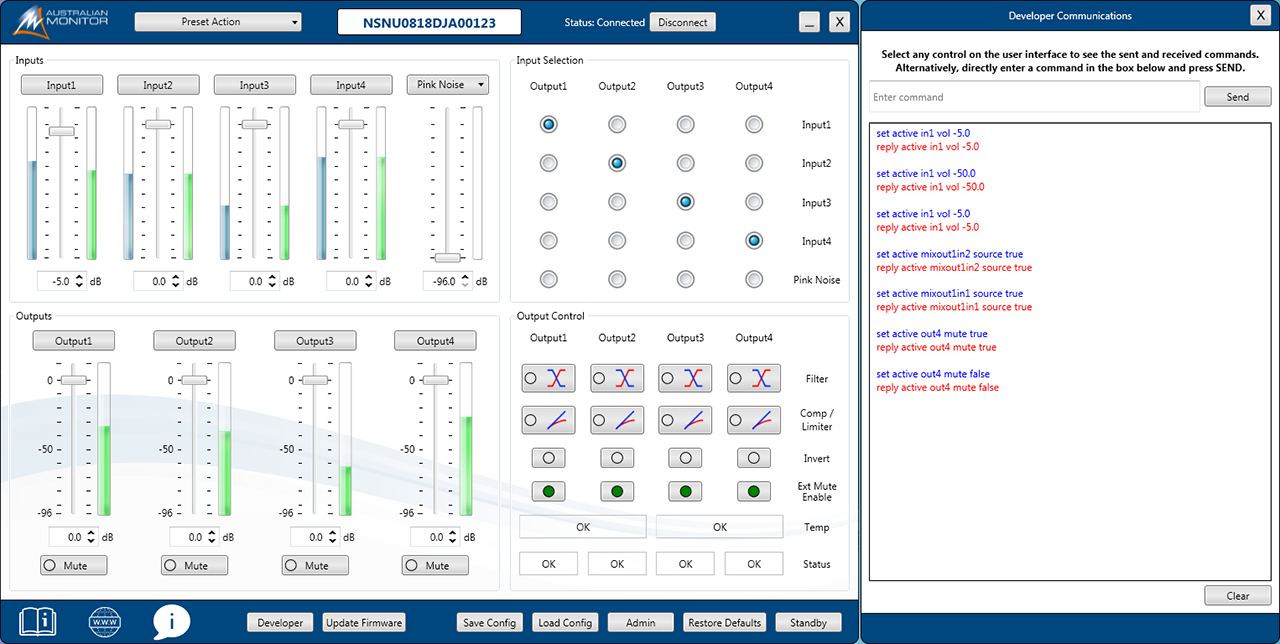Expand the Pink Noise dropdown
Image resolution: width=1280 pixels, height=644 pixels.
[x=447, y=85]
